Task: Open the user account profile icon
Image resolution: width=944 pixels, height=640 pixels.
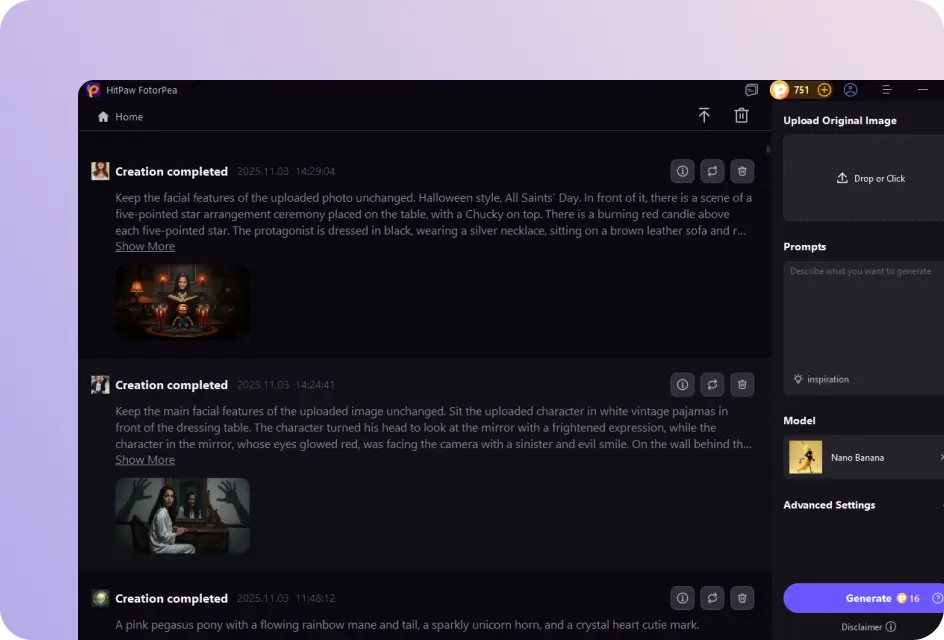Action: pyautogui.click(x=850, y=90)
